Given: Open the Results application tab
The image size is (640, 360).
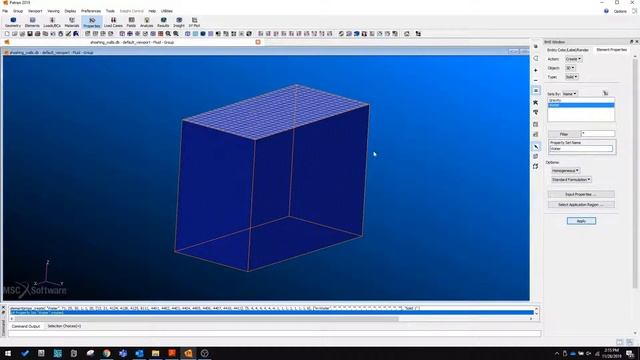Looking at the screenshot, I should tap(163, 22).
